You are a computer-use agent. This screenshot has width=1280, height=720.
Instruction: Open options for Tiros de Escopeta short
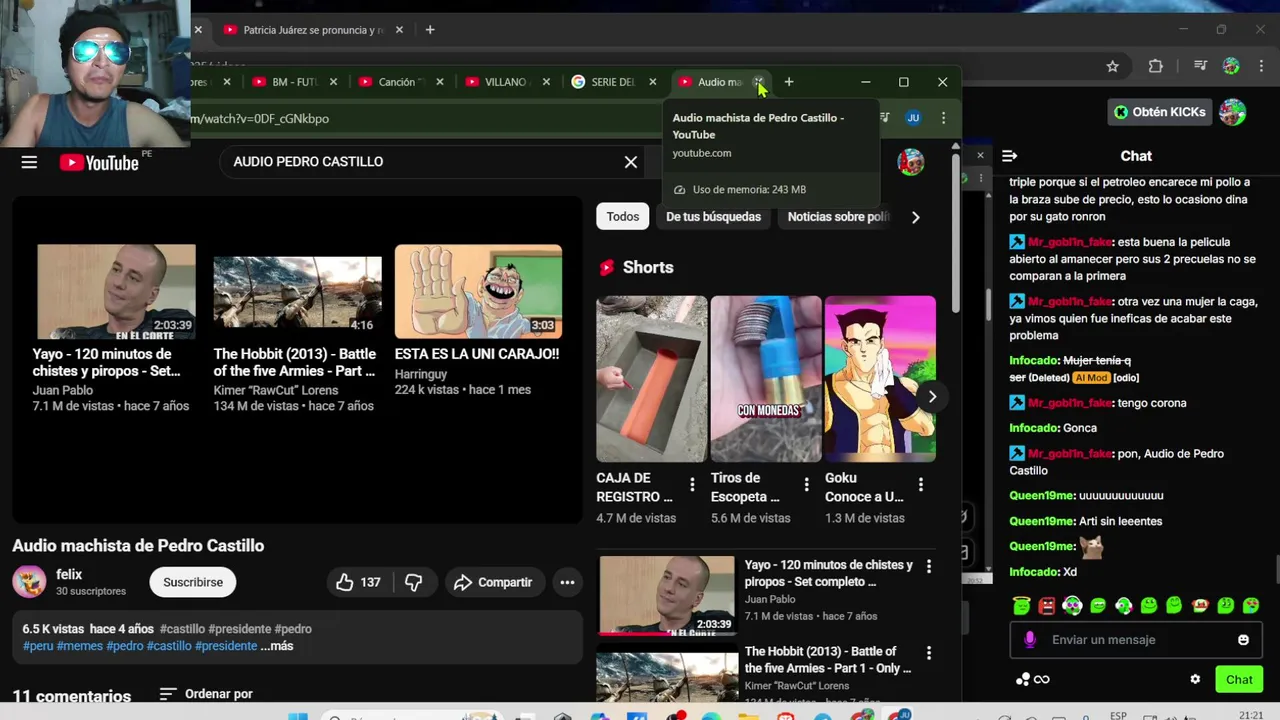click(806, 485)
